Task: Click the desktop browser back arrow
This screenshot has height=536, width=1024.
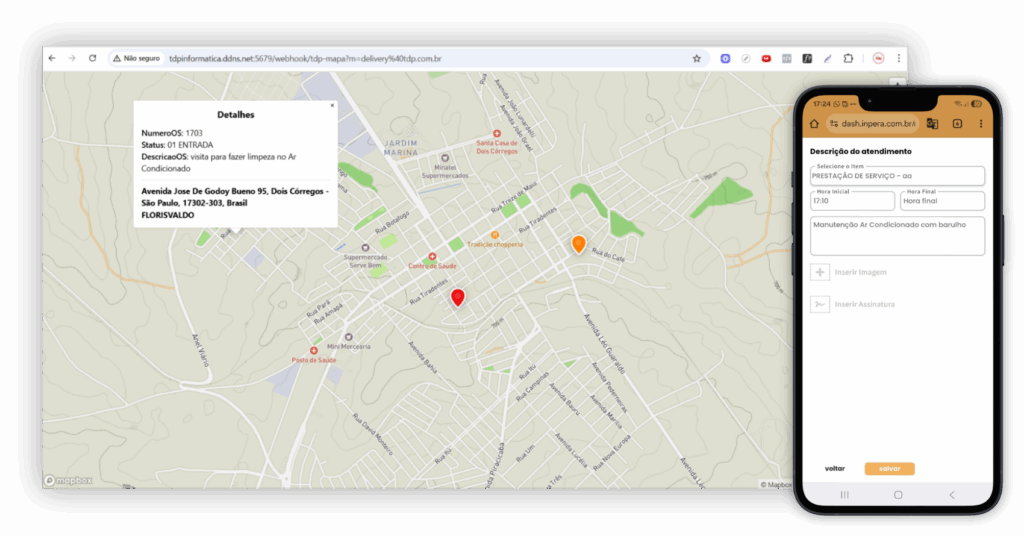Action: tap(52, 59)
